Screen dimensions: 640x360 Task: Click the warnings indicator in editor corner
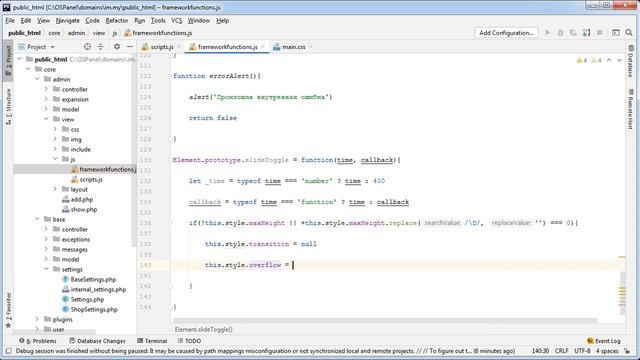(589, 60)
